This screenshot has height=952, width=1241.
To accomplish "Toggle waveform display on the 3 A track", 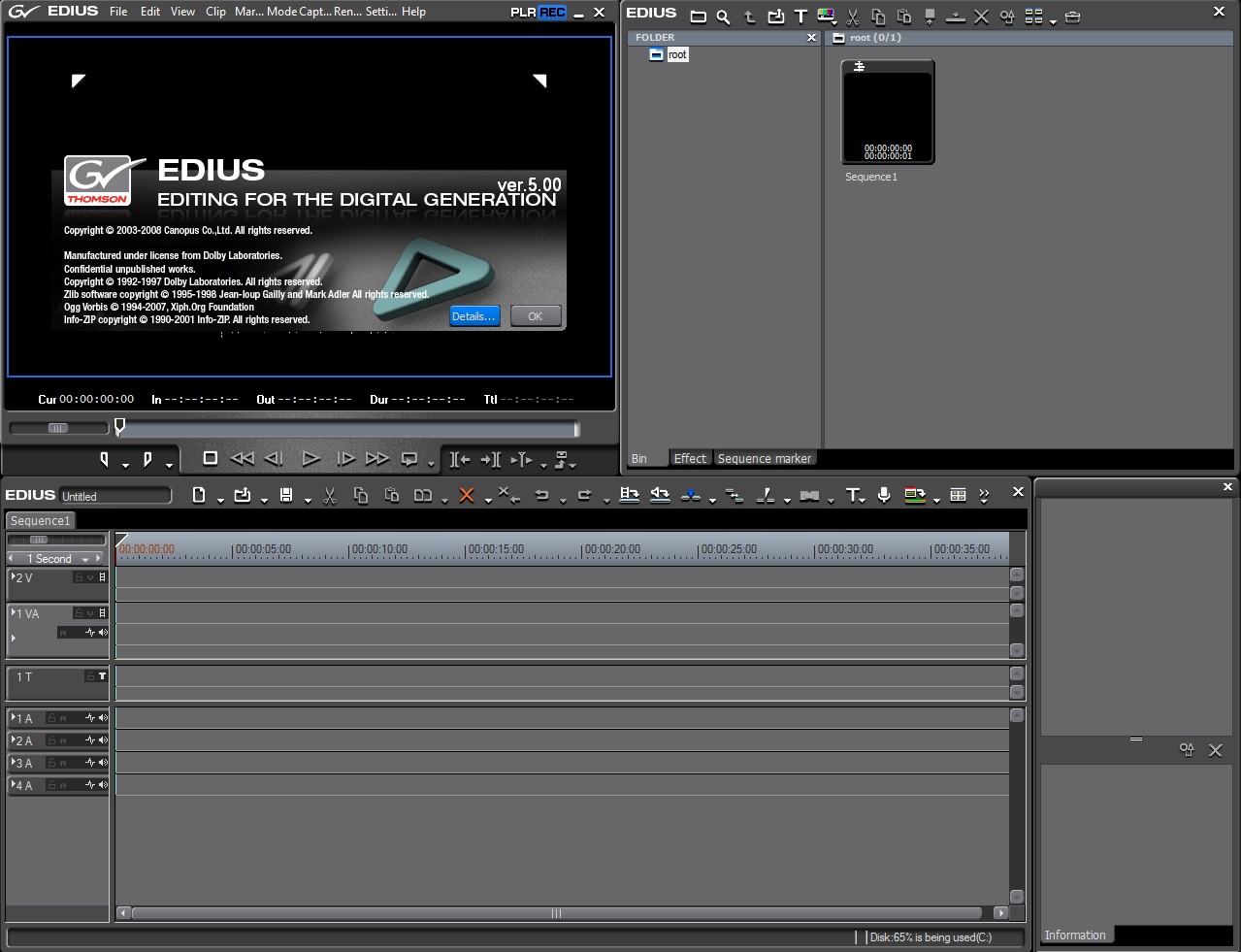I will pyautogui.click(x=90, y=763).
